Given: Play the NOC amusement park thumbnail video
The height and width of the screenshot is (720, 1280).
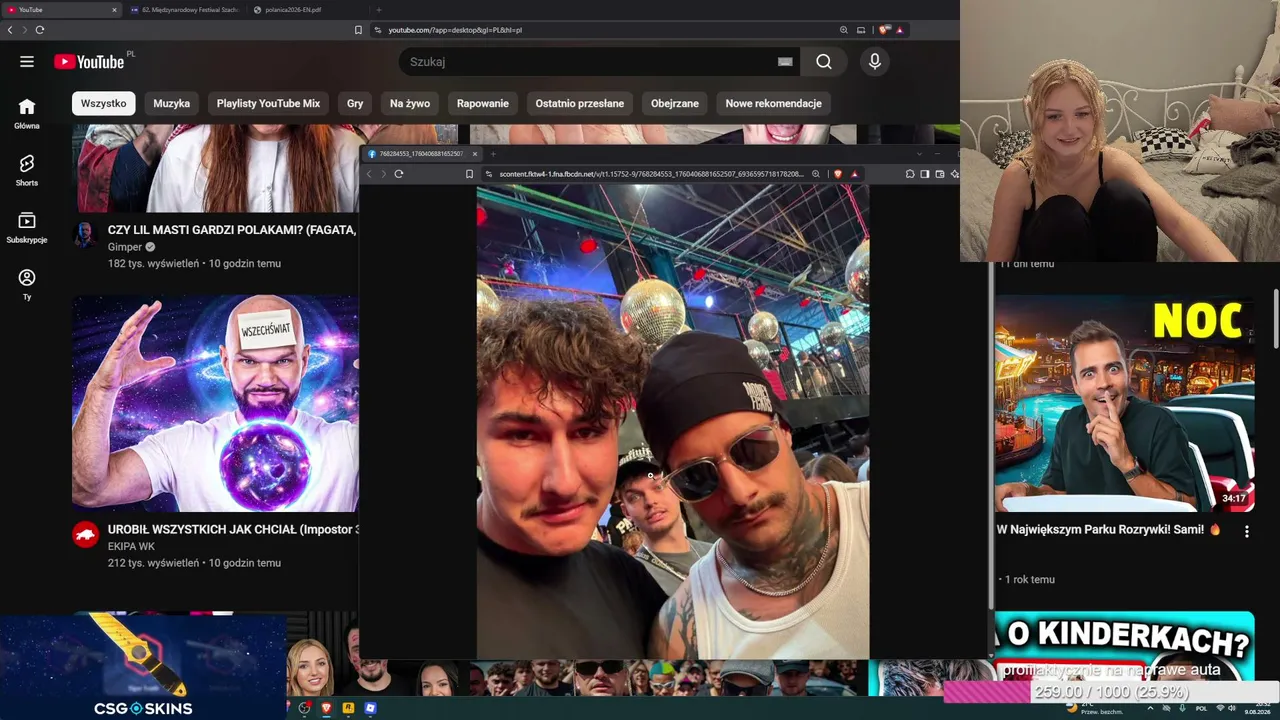Looking at the screenshot, I should click(1125, 403).
